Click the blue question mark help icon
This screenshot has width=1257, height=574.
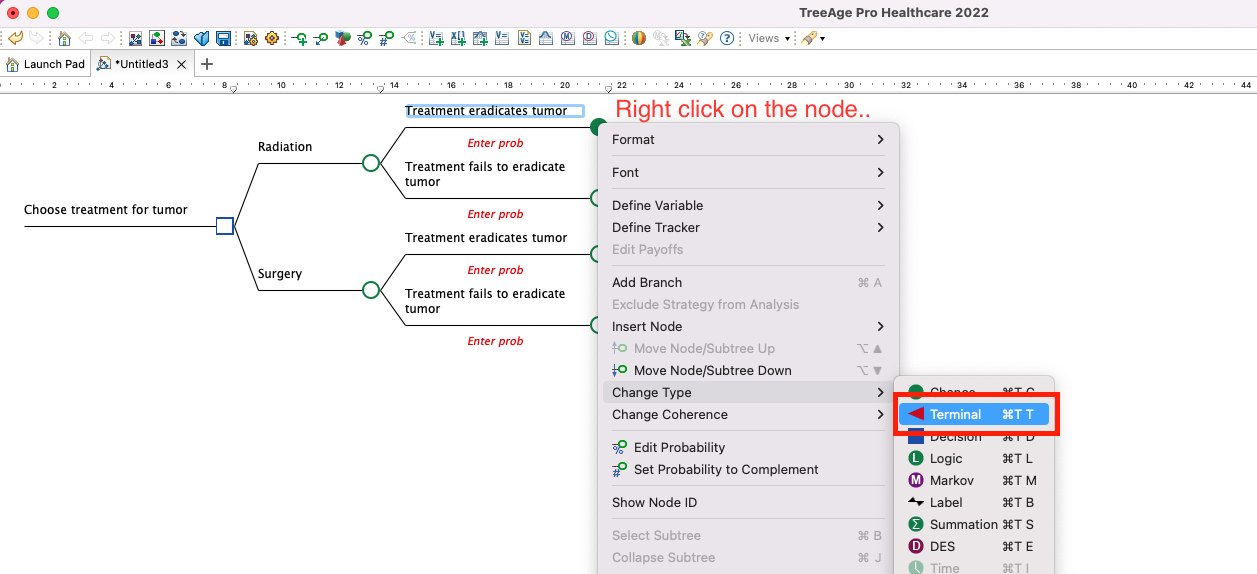coord(727,39)
